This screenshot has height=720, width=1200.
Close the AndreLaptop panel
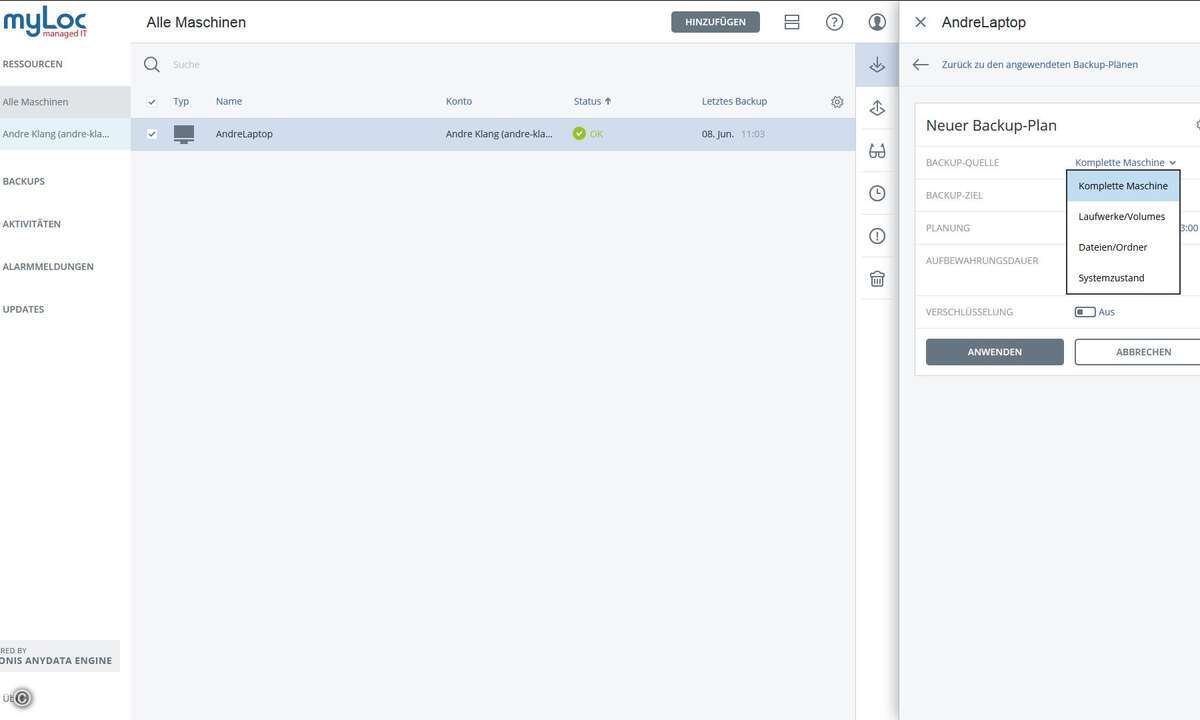tap(920, 22)
